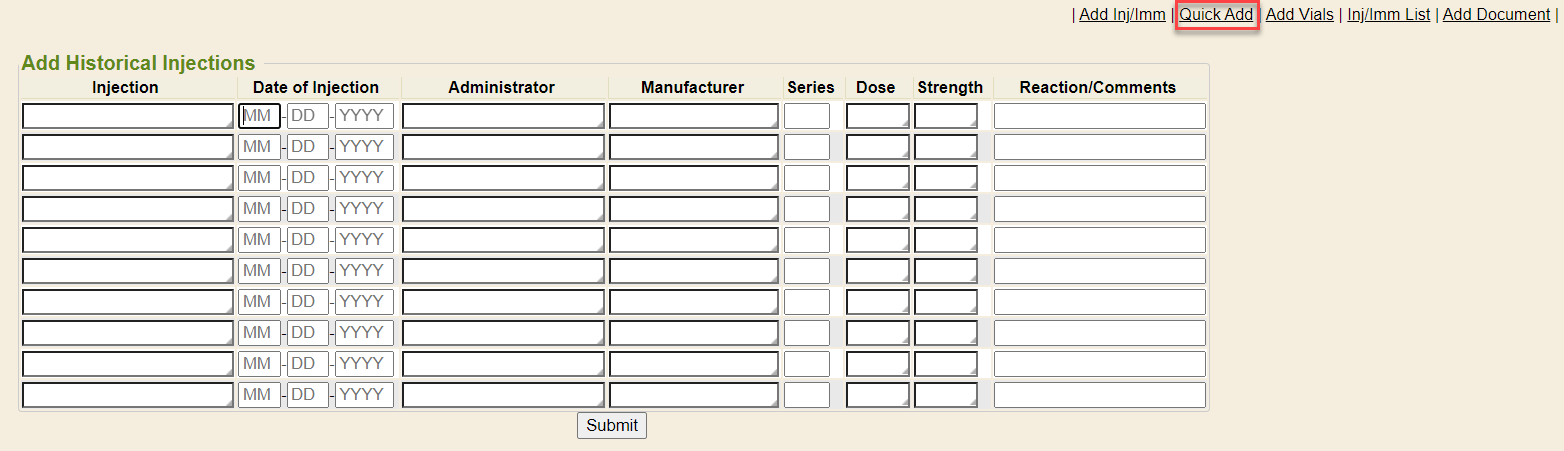Click last row YYYY year field
The height and width of the screenshot is (451, 1564).
pyautogui.click(x=364, y=395)
